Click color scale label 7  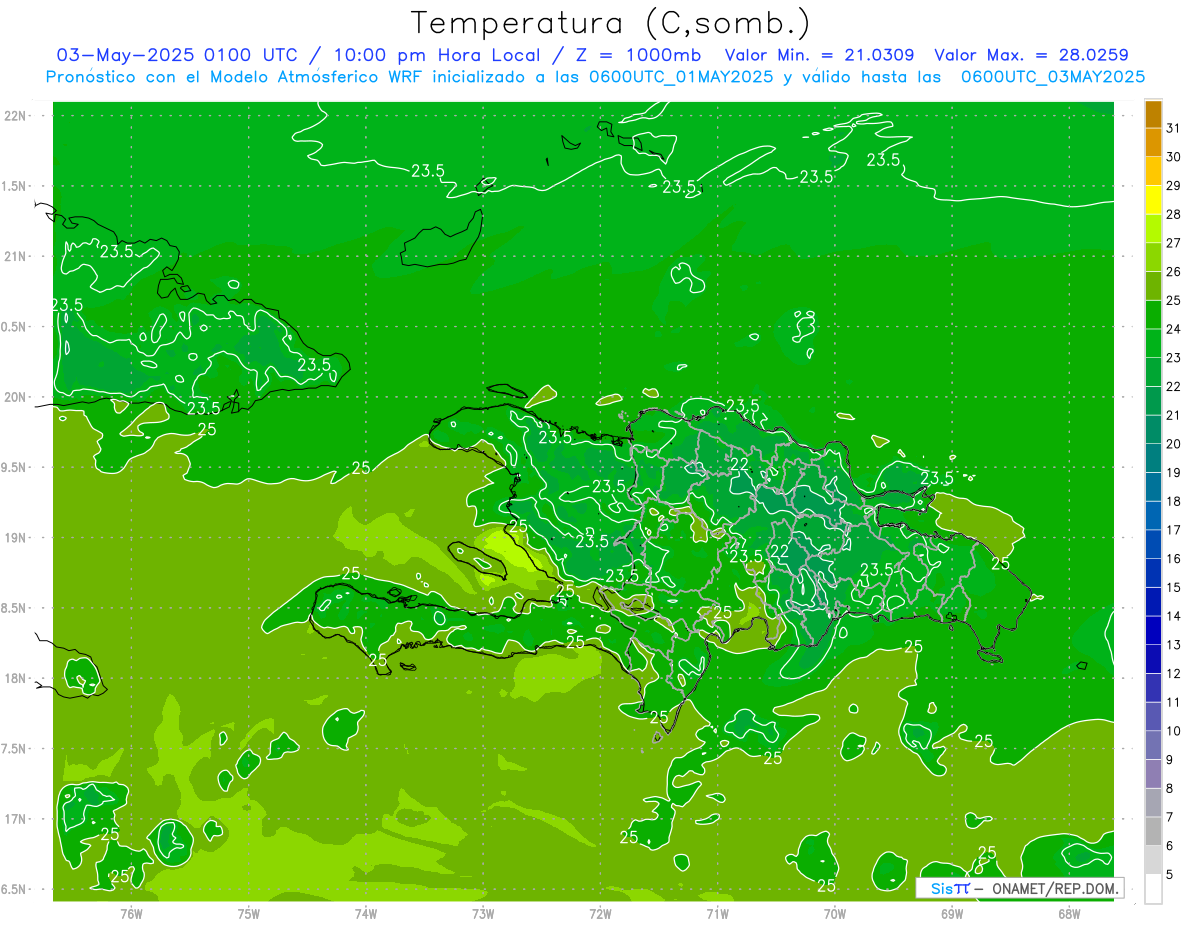point(1170,817)
